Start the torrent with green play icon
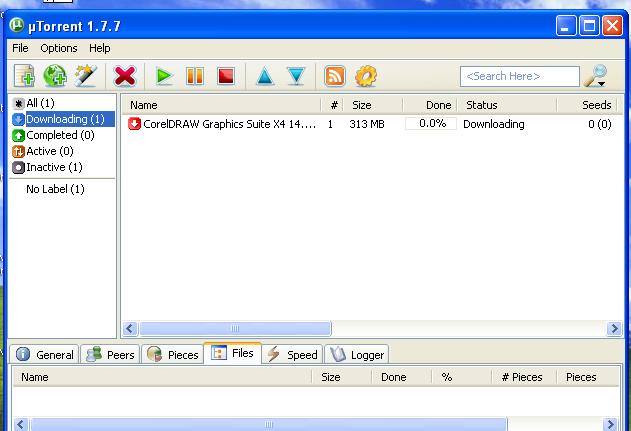 click(163, 76)
